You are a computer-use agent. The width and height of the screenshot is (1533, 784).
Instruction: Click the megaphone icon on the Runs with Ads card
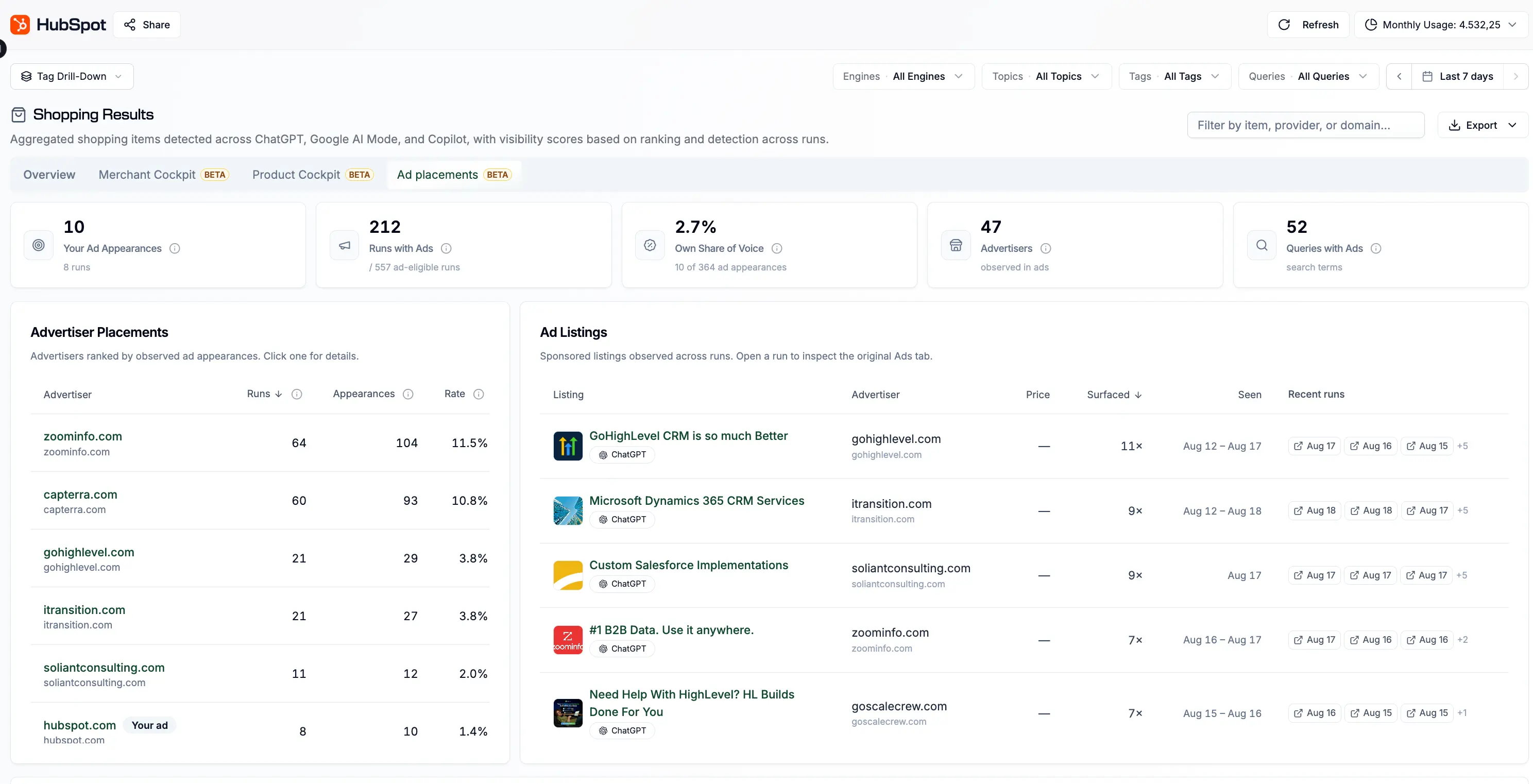pyautogui.click(x=345, y=245)
